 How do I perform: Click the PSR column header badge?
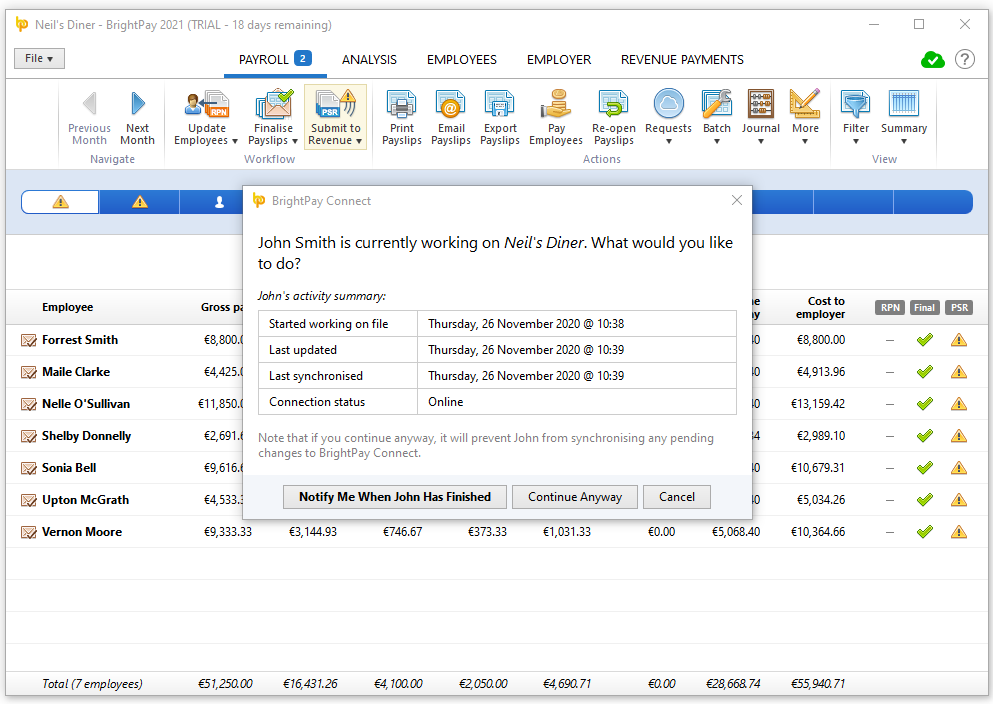(x=959, y=308)
